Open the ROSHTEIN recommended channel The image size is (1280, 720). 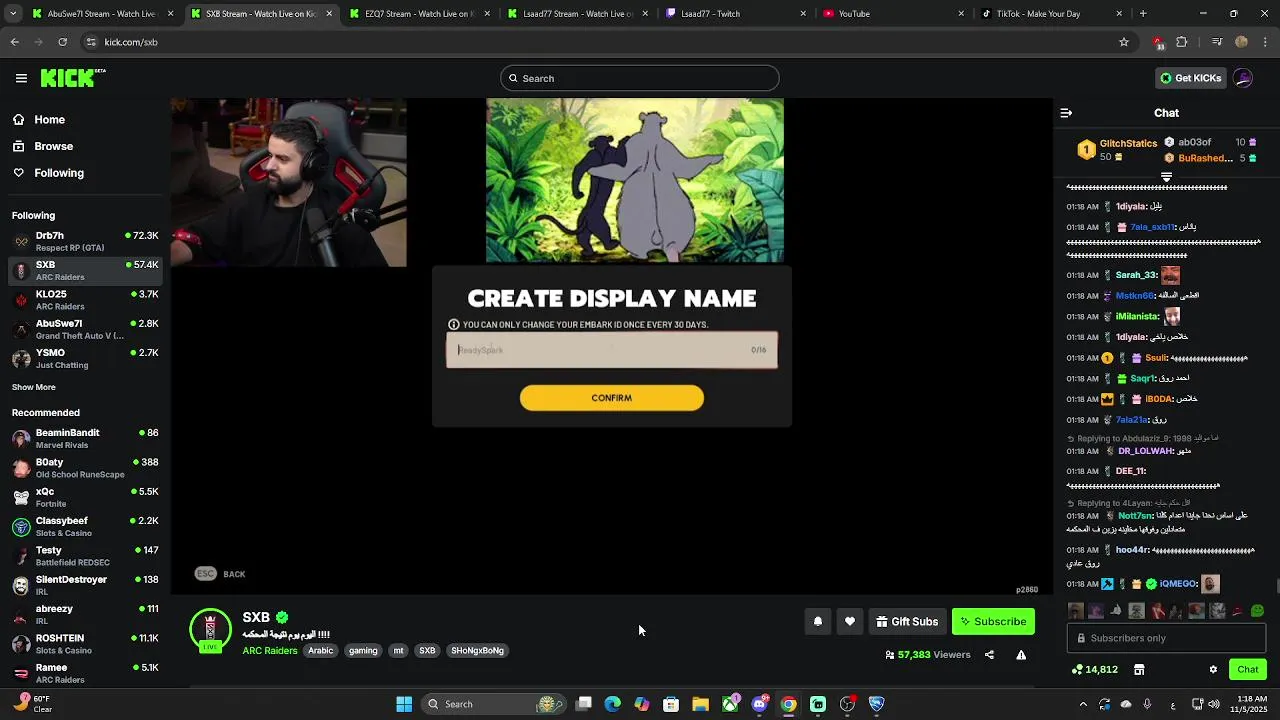(x=86, y=643)
